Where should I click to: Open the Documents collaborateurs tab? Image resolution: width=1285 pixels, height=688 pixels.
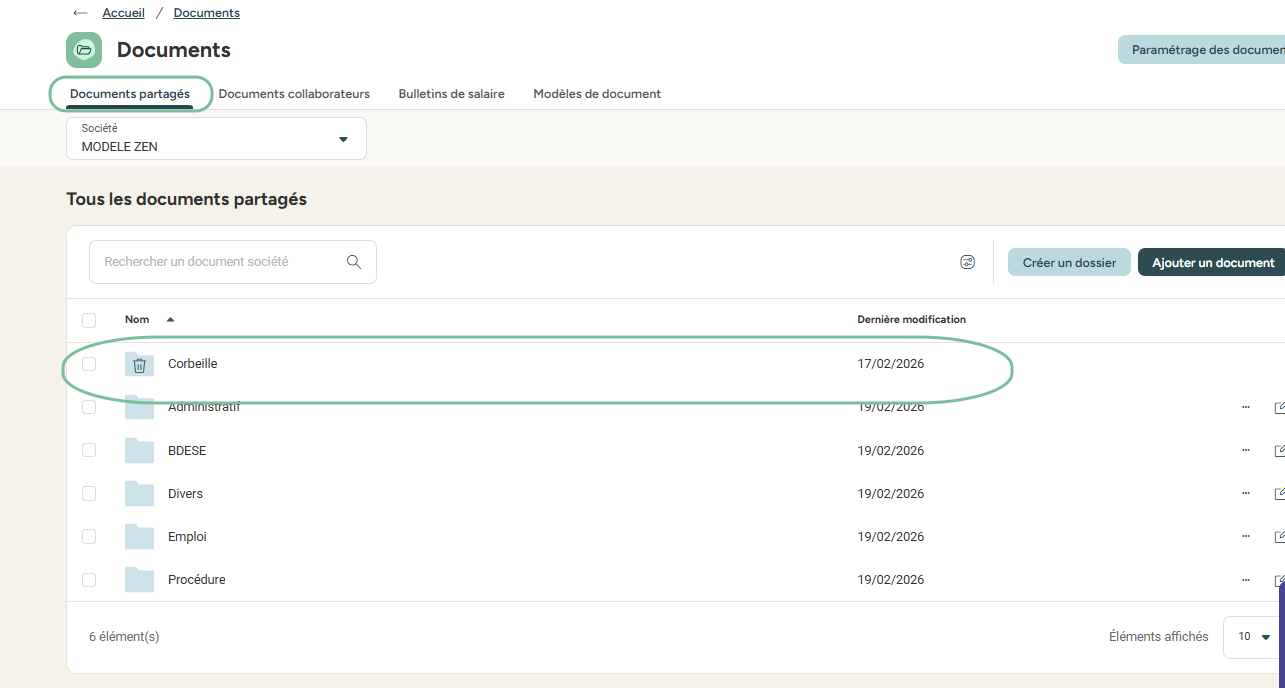point(294,94)
